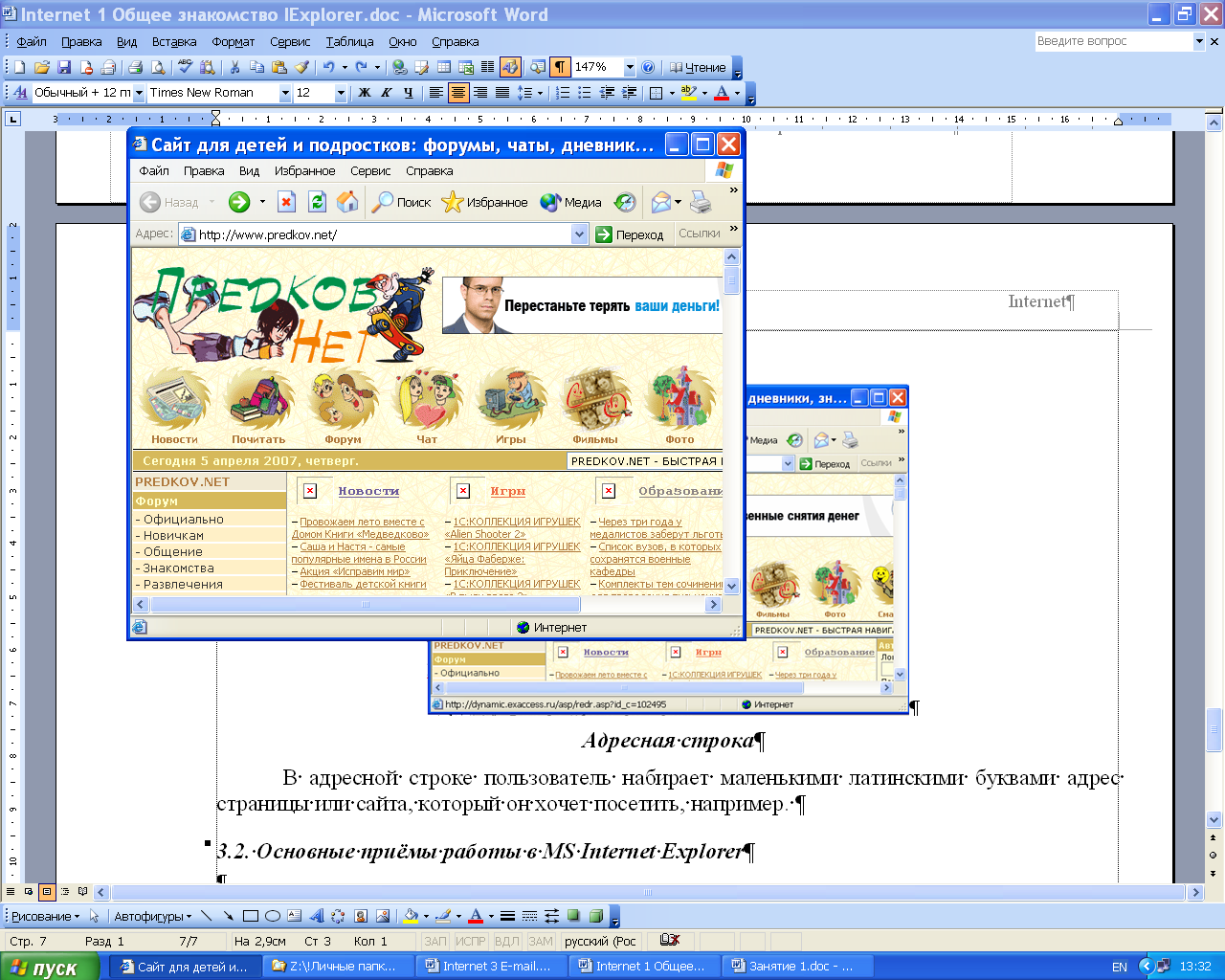This screenshot has width=1225, height=980.
Task: Open the Введите вопрос help box dropdown
Action: (1198, 41)
